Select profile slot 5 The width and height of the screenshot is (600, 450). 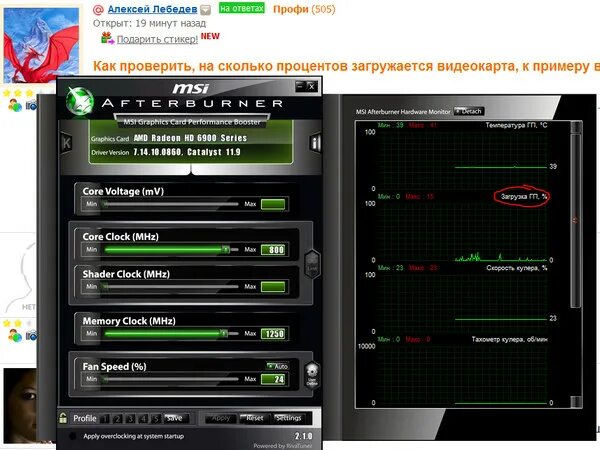(x=156, y=419)
